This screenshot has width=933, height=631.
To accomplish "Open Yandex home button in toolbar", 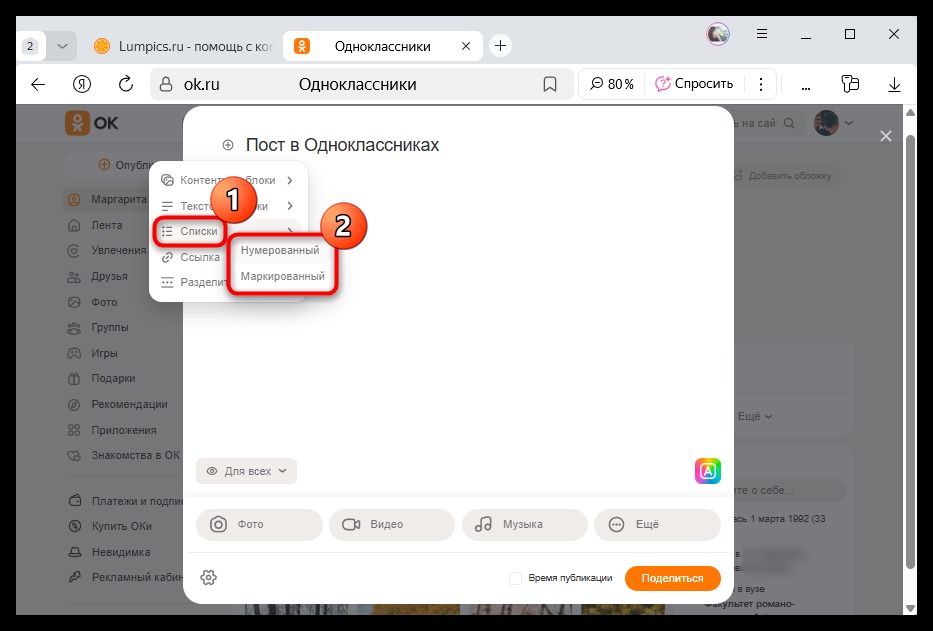I will coord(82,85).
